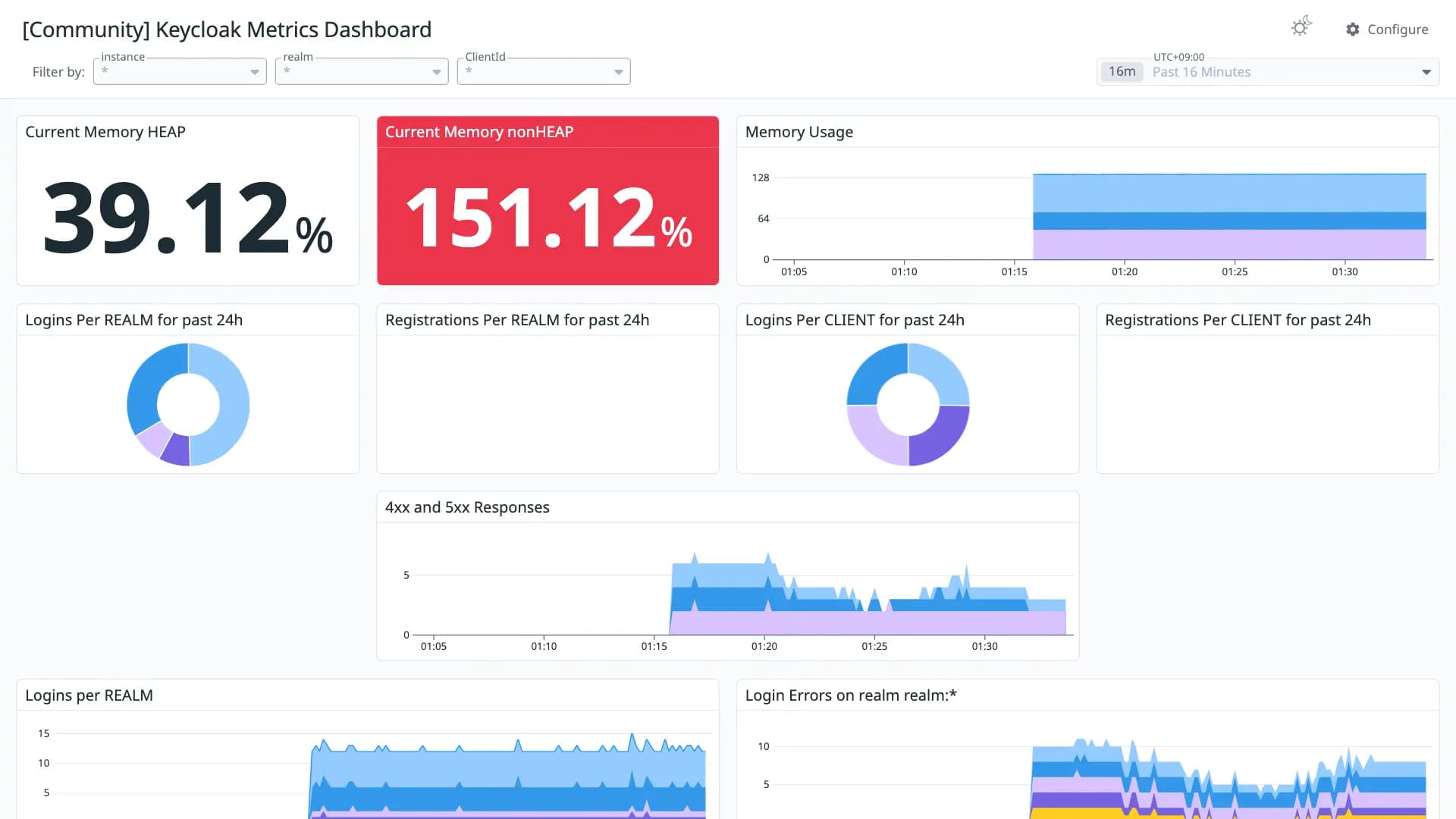
Task: Click the Past 16 Minutes time field
Action: 1268,71
